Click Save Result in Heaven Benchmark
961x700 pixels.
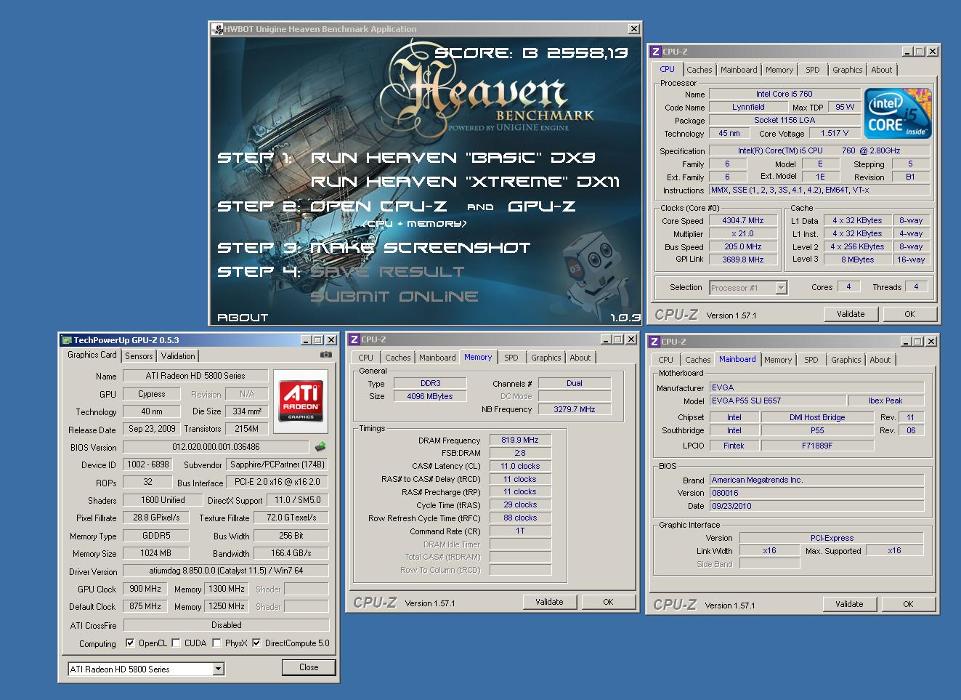[387, 272]
